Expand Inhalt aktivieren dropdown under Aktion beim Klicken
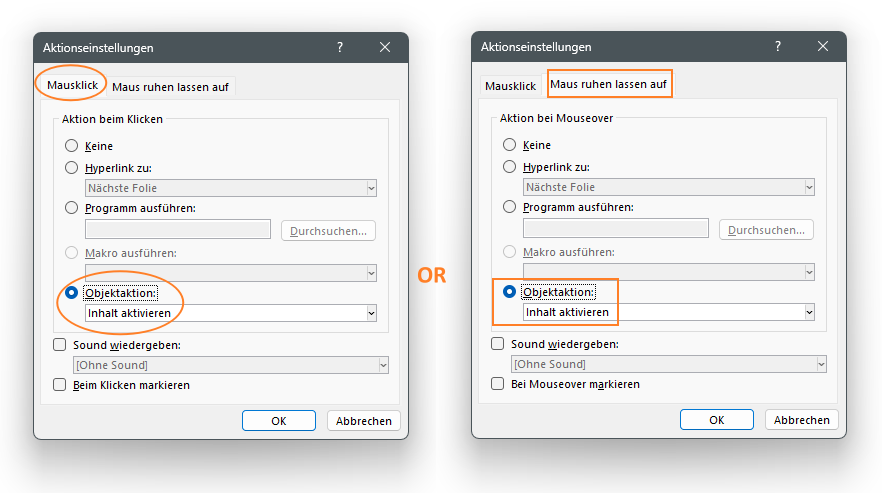Screen dimensions: 882x493 [371, 313]
